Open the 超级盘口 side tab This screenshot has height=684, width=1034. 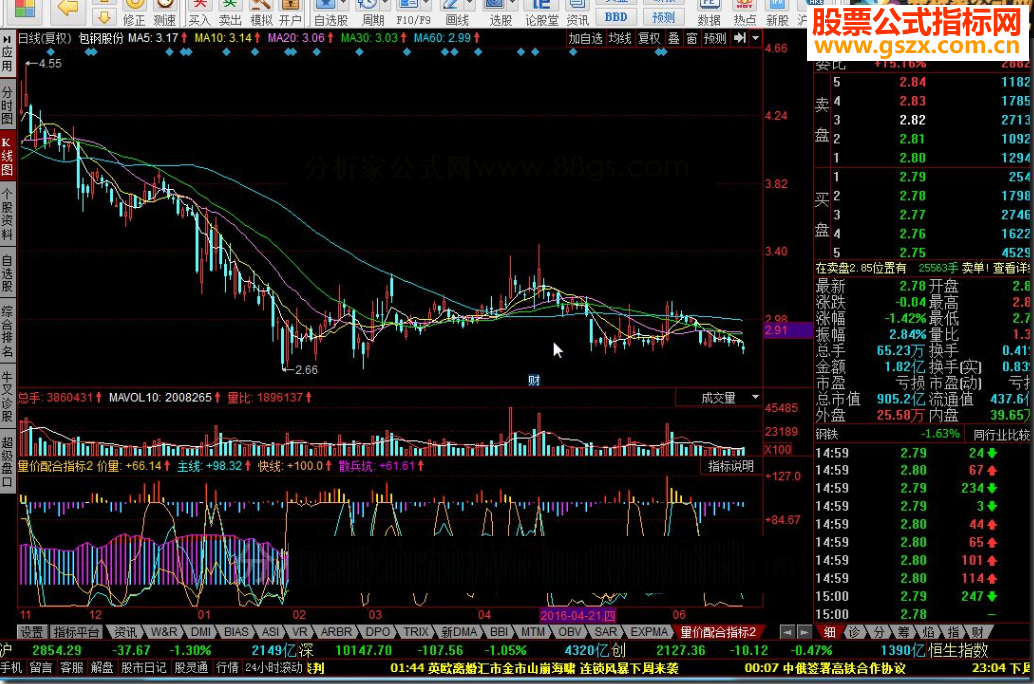pos(7,462)
